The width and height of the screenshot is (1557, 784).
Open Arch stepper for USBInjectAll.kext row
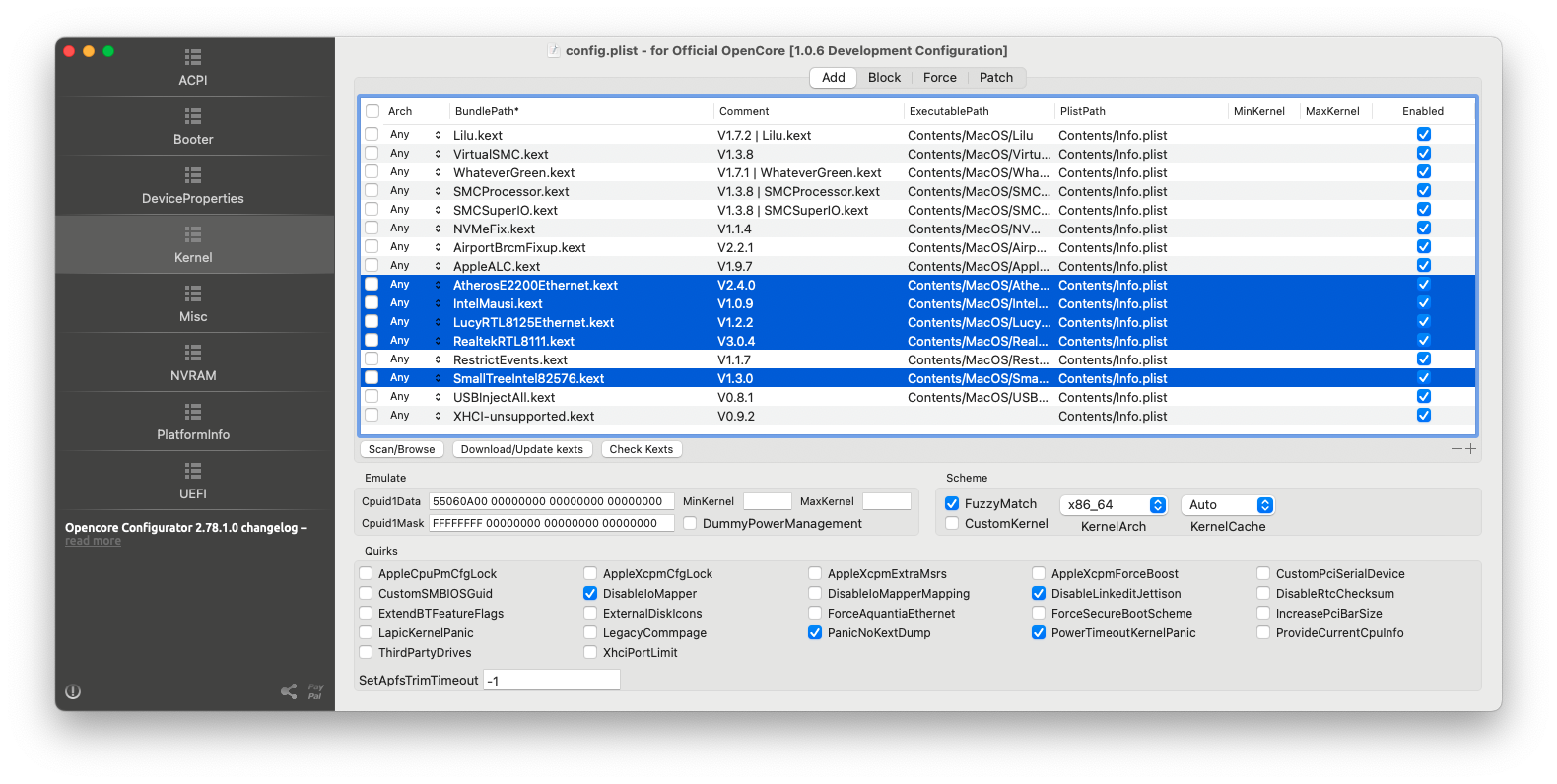click(x=438, y=397)
